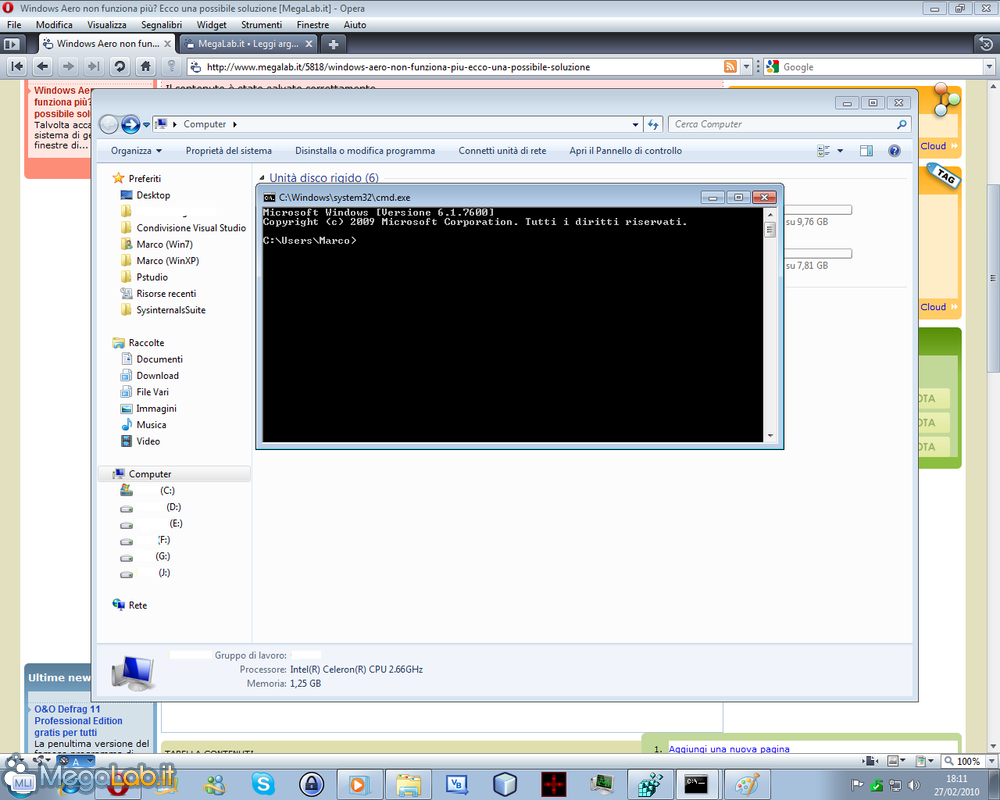Open the Google search engine dropdown arrow

[x=989, y=67]
